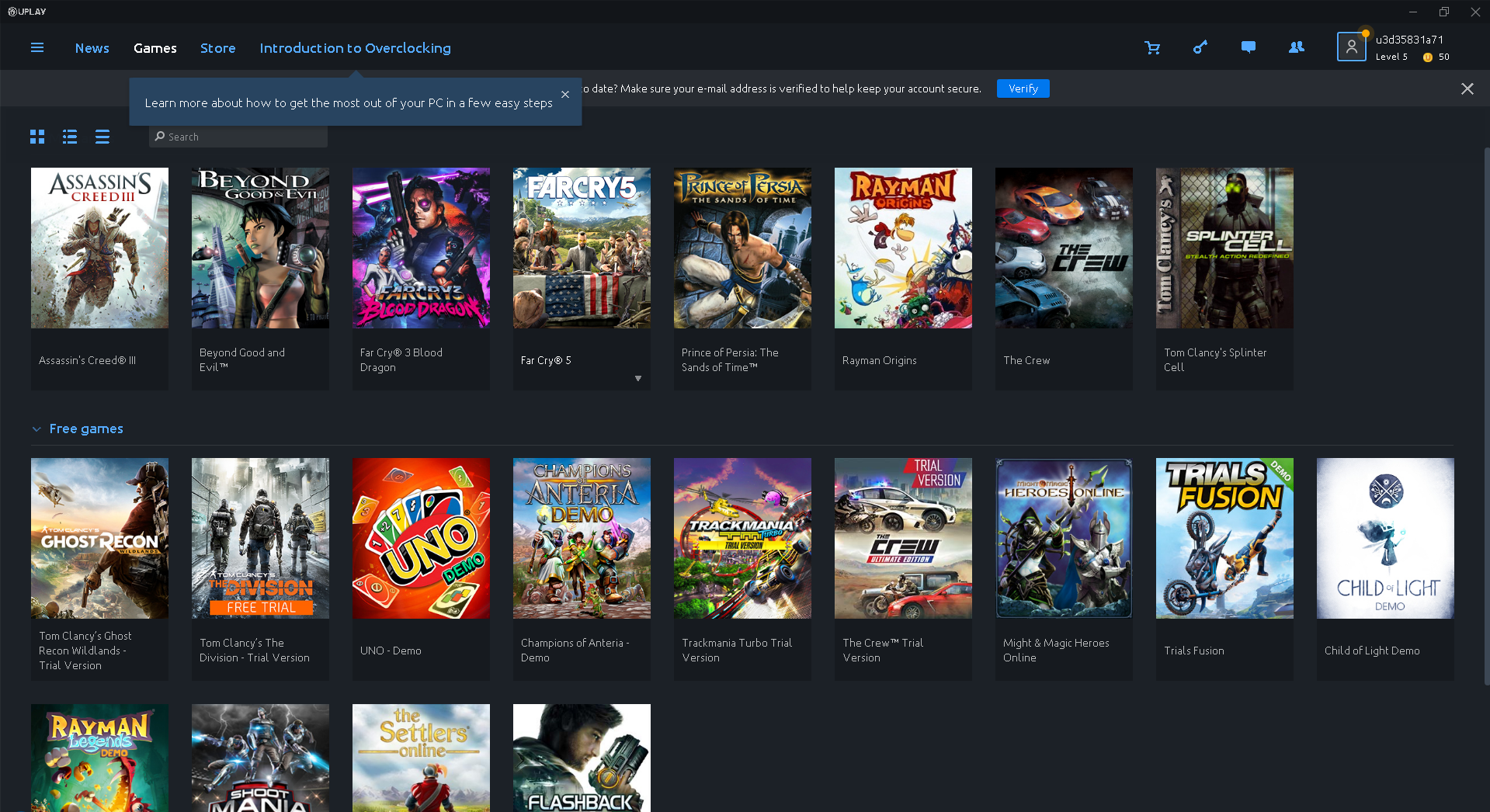Switch to large grid view
Viewport: 1490px width, 812px height.
[x=37, y=137]
